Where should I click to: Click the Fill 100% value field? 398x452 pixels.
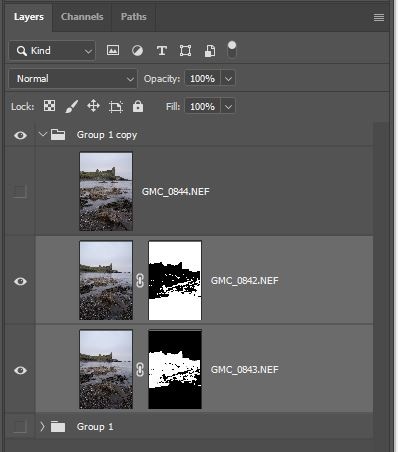pos(203,107)
